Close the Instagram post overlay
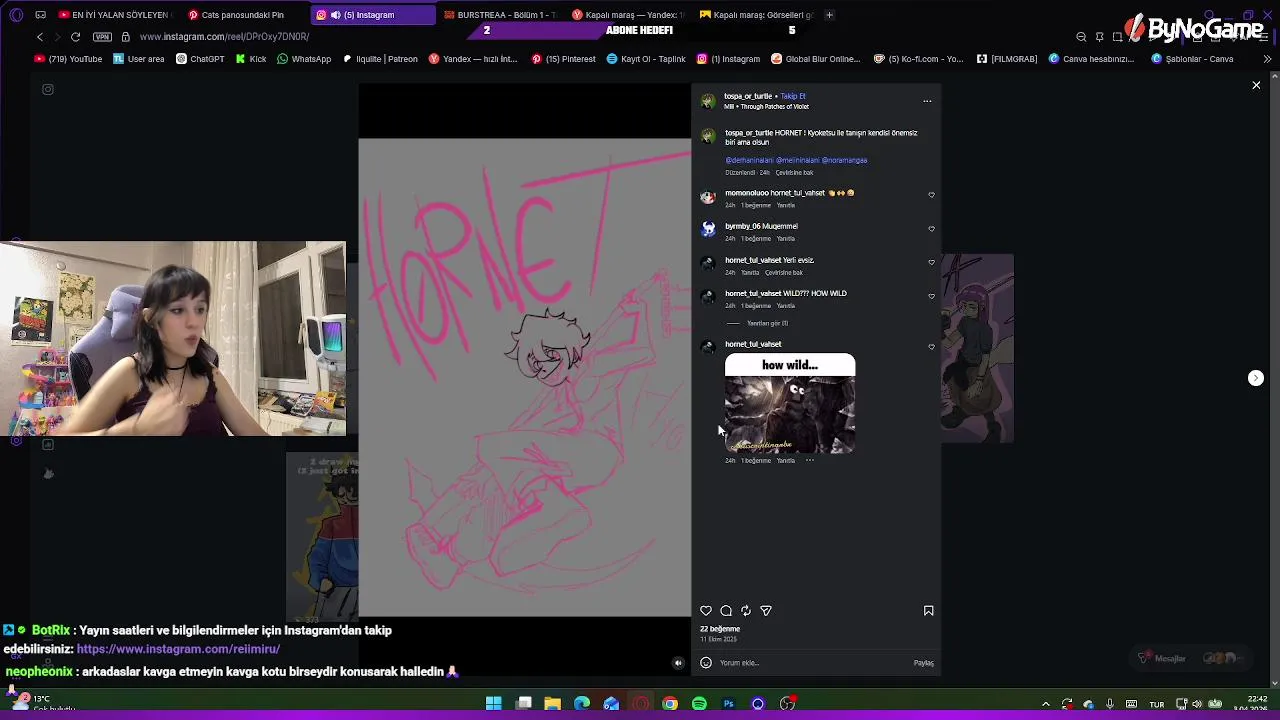This screenshot has height=720, width=1280. 1256,85
